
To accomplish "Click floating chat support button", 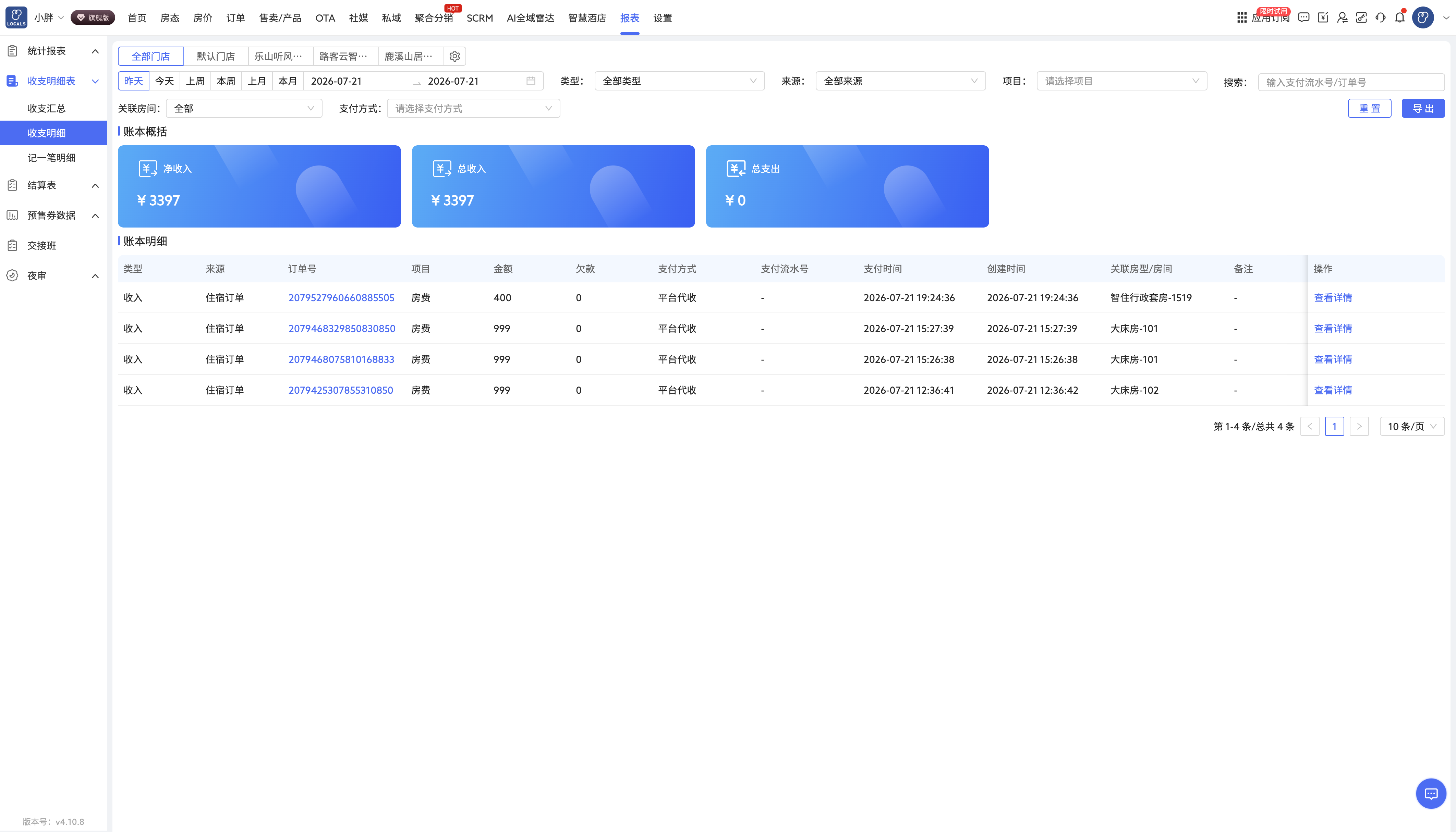I will coord(1431,793).
